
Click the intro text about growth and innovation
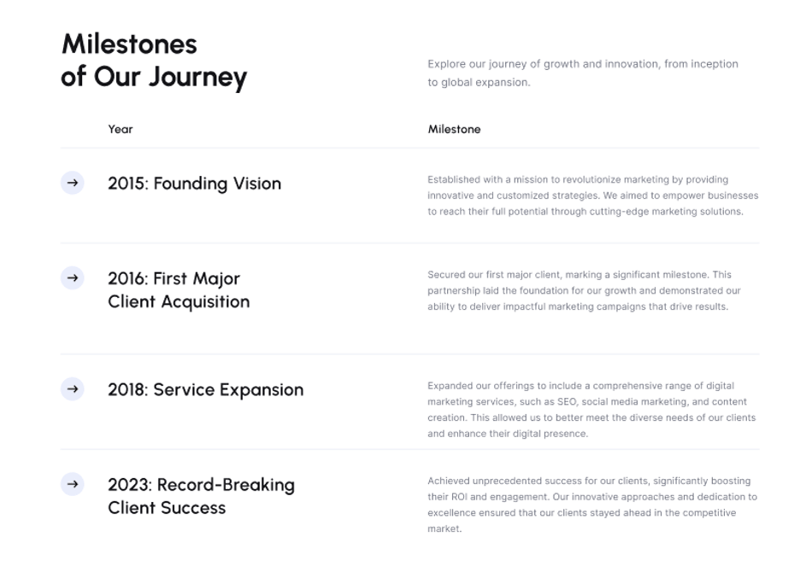pyautogui.click(x=582, y=64)
